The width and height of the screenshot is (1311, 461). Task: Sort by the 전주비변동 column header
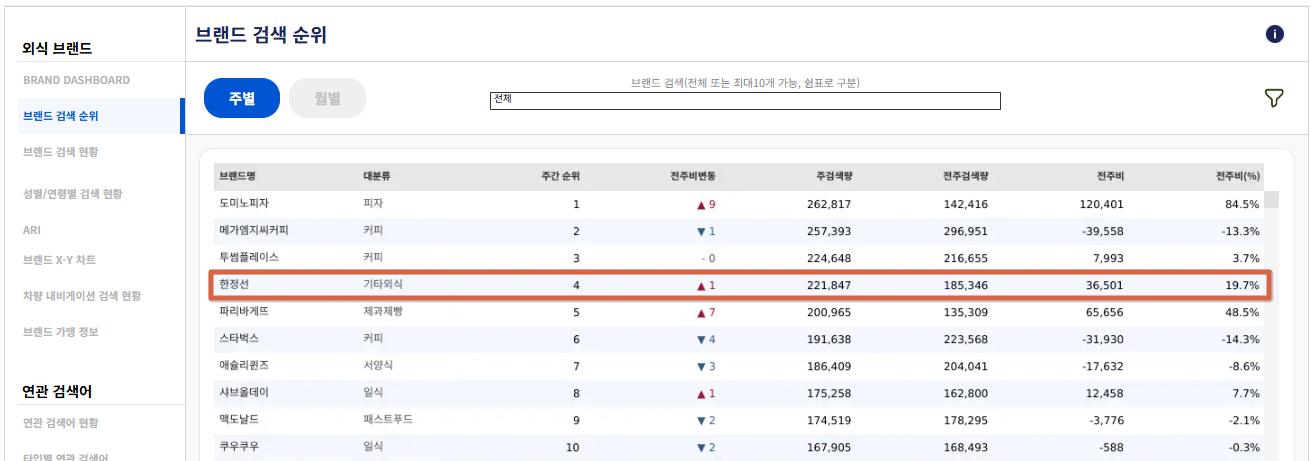(x=693, y=176)
